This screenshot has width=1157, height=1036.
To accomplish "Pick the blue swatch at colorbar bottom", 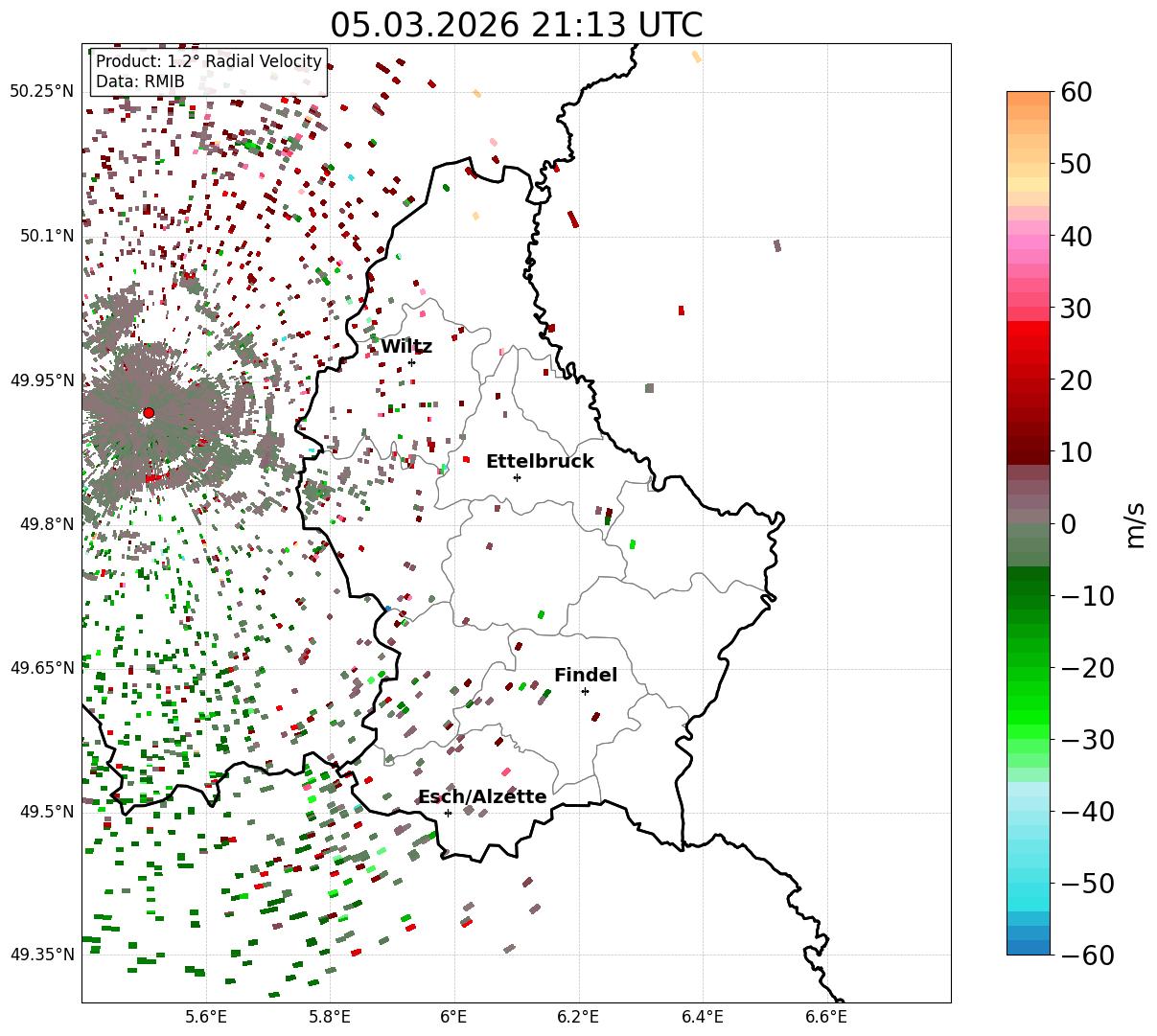I will coord(1029,947).
